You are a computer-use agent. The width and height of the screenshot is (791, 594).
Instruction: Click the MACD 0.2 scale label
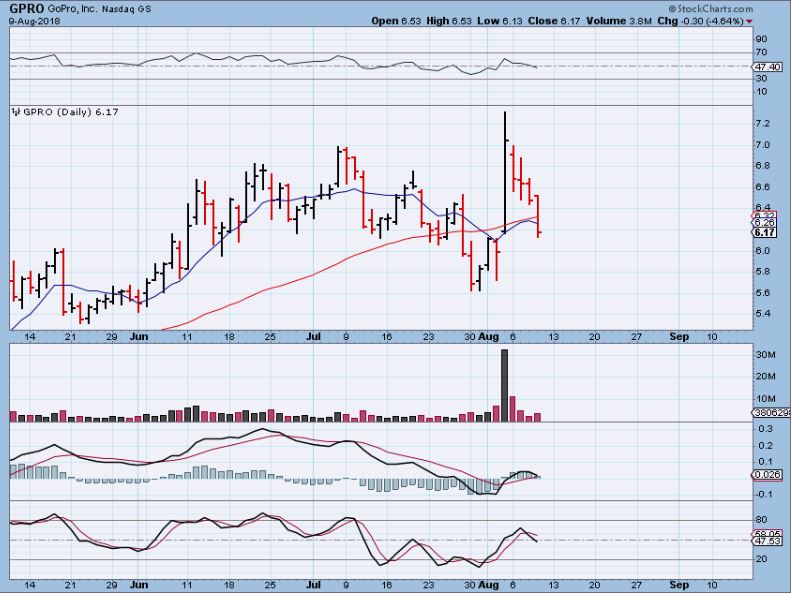(x=765, y=446)
